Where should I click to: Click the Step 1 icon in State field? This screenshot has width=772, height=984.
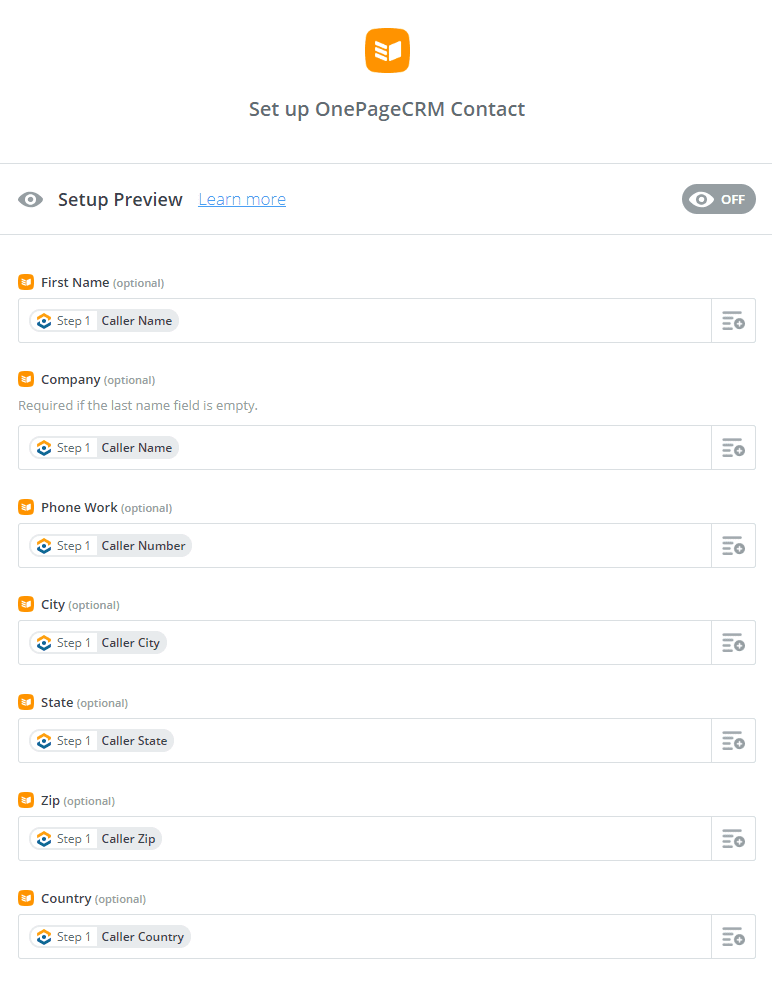click(x=44, y=741)
